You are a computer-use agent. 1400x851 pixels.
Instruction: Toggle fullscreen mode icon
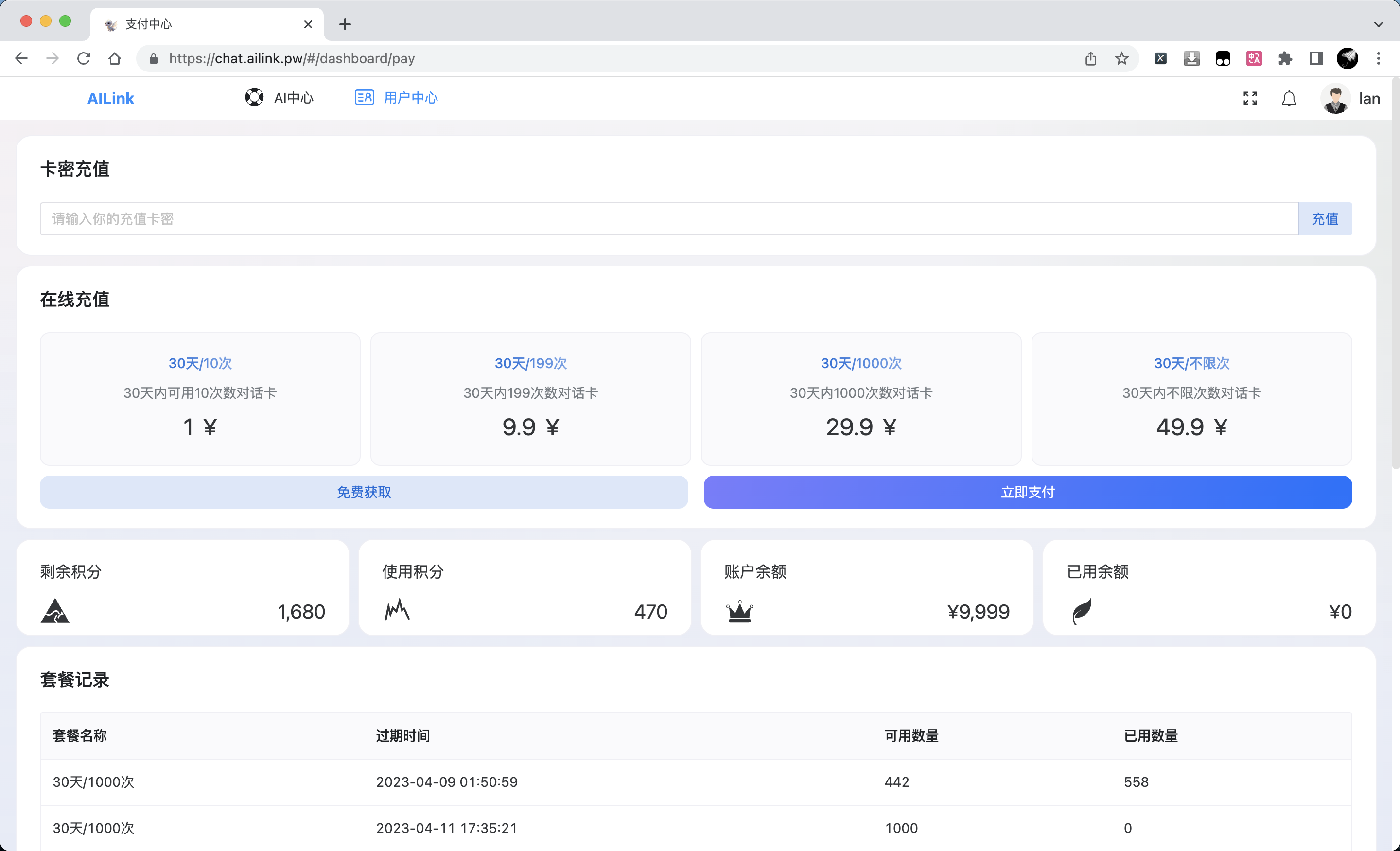coord(1250,98)
